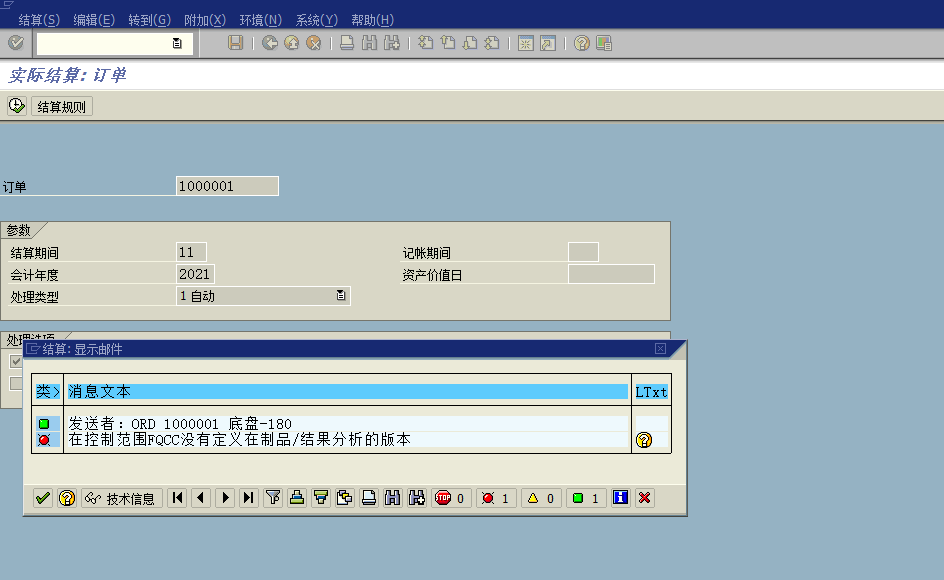Click the Print icon in dialog toolbar

click(368, 497)
